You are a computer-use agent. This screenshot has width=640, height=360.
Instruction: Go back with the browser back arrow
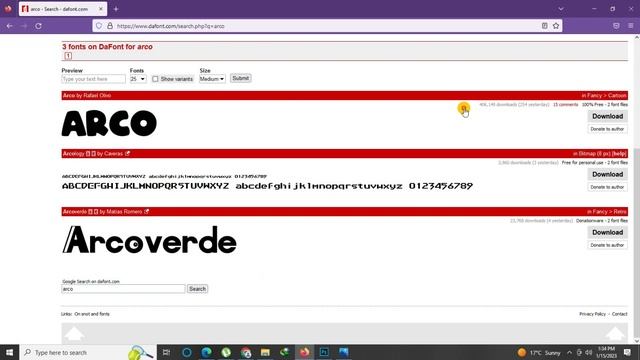pos(9,26)
